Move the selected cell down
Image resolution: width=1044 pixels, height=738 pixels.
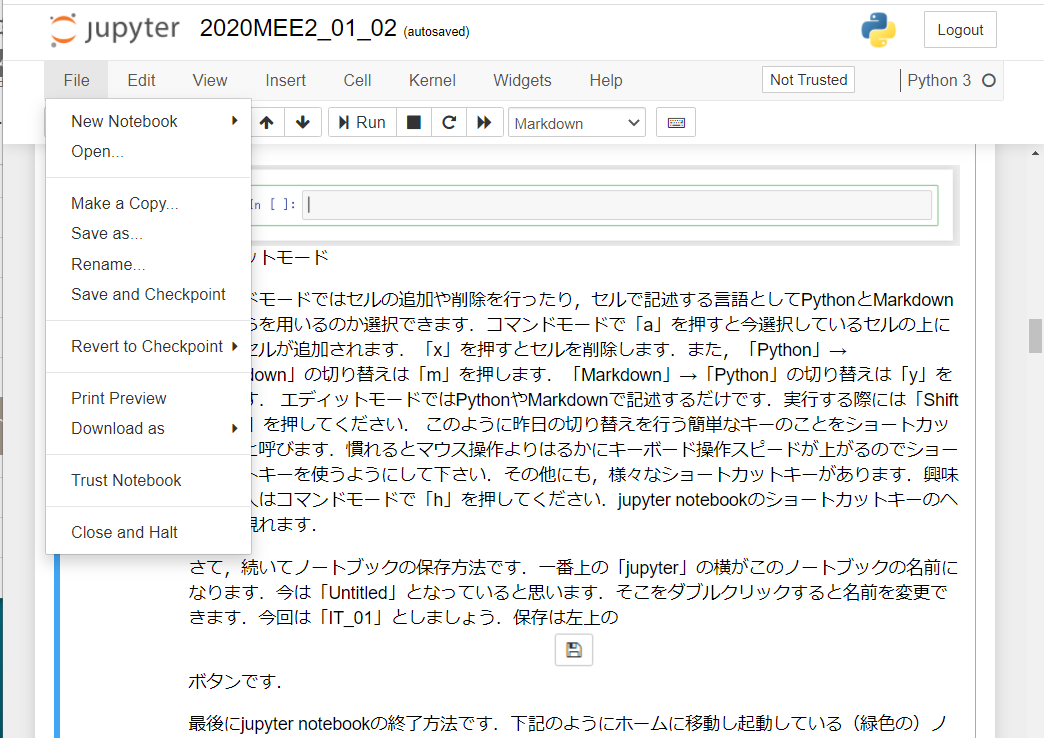[x=302, y=122]
